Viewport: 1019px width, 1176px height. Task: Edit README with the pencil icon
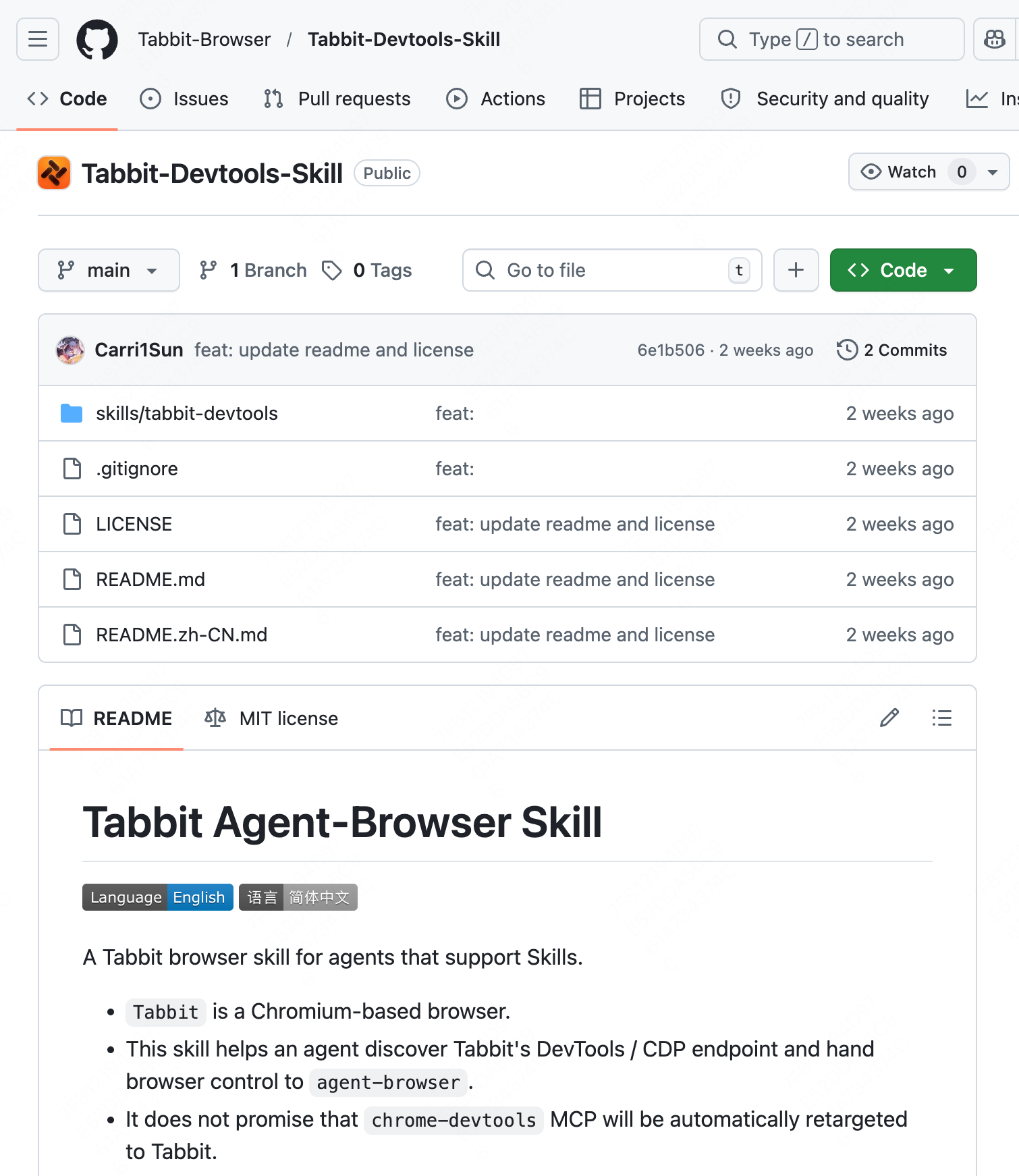pos(889,718)
